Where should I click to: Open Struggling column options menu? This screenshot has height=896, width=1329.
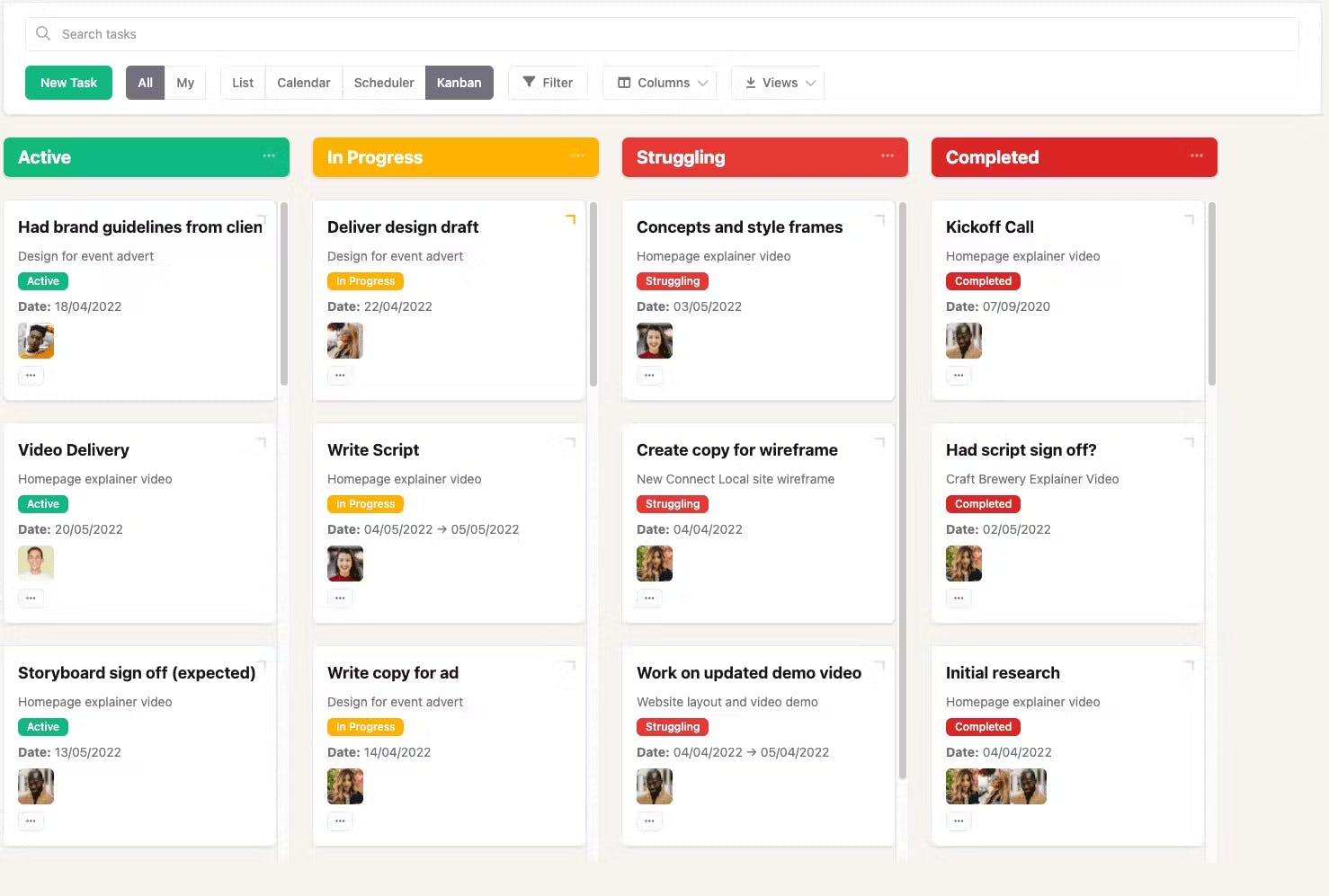point(887,156)
